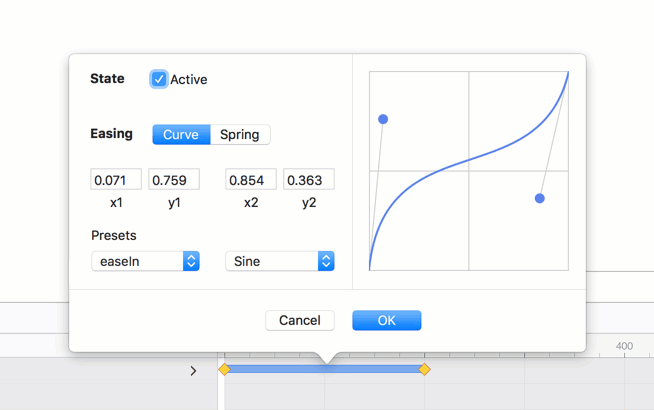Screen dimensions: 654x410
Task: Open the Sine preset dropdown
Action: tap(279, 261)
